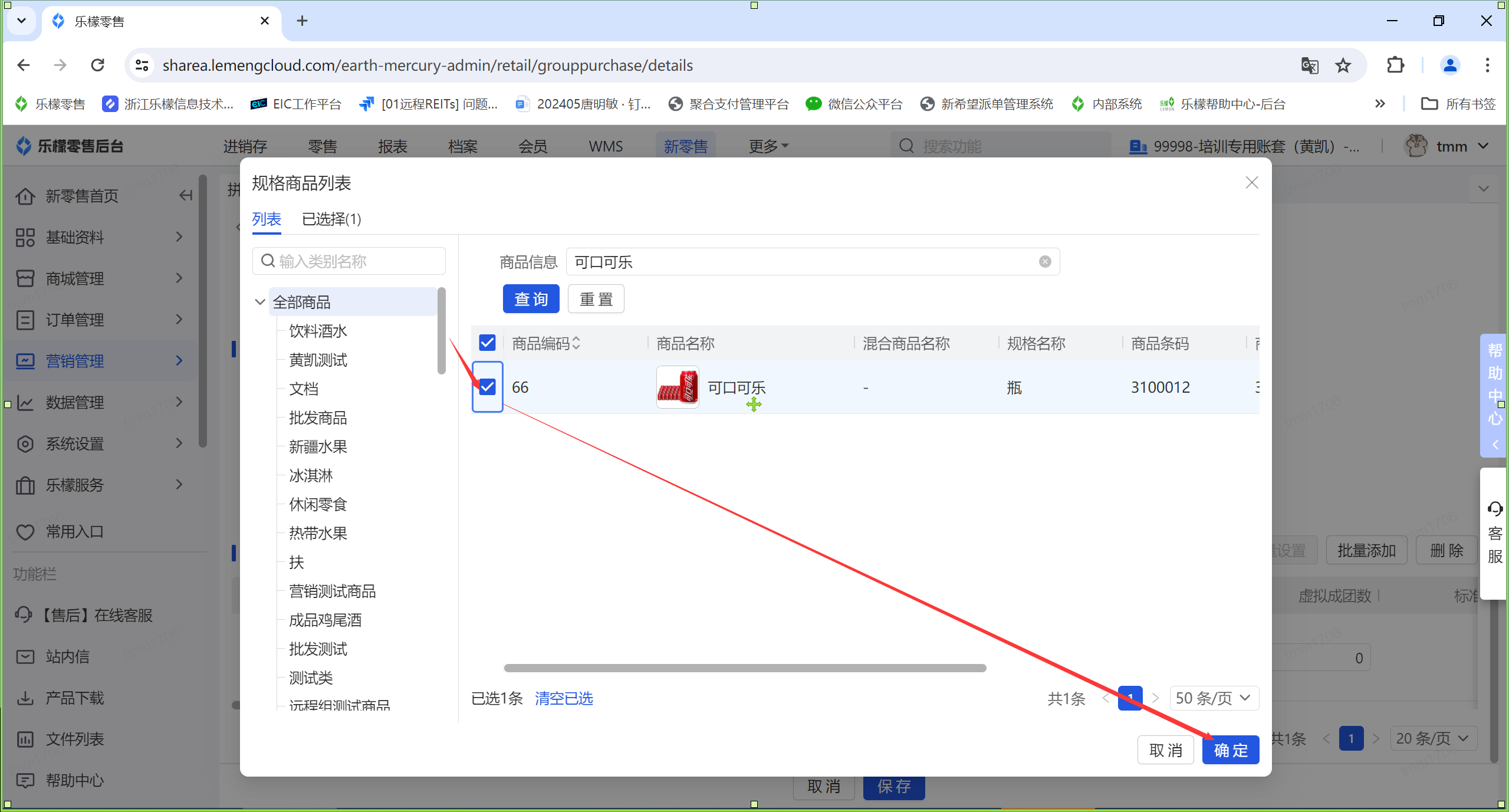Click the 乐檬零售后台 logo
The image size is (1509, 812).
click(x=70, y=146)
